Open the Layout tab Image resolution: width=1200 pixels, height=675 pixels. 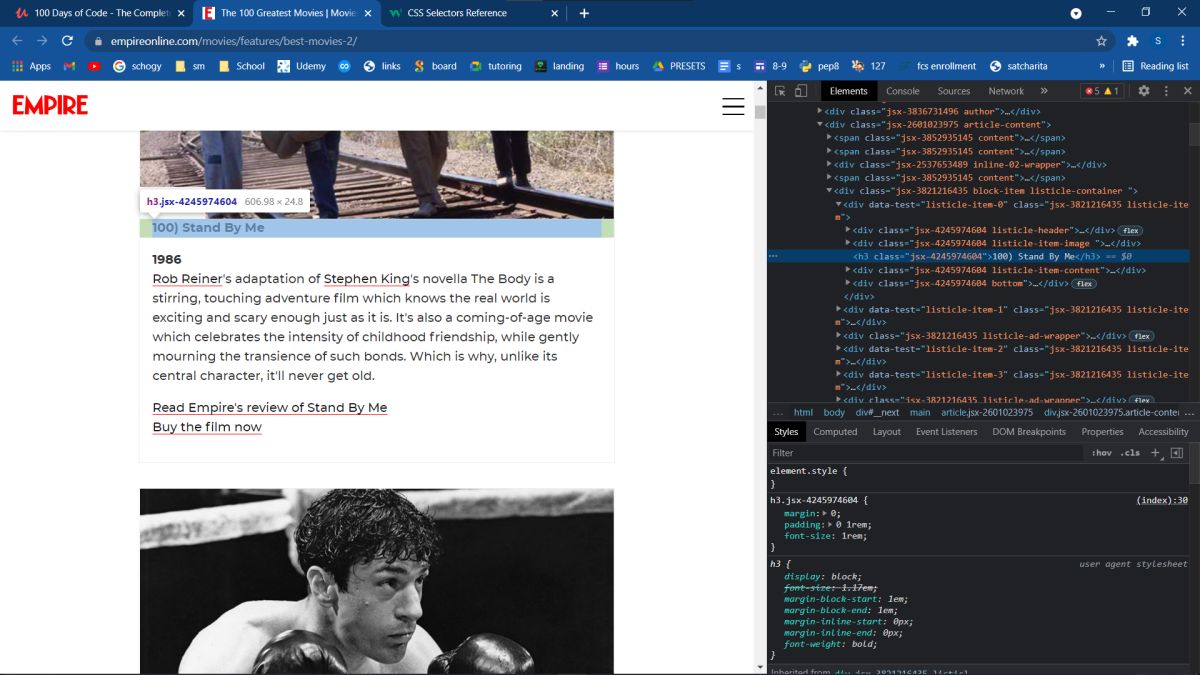pyautogui.click(x=887, y=432)
